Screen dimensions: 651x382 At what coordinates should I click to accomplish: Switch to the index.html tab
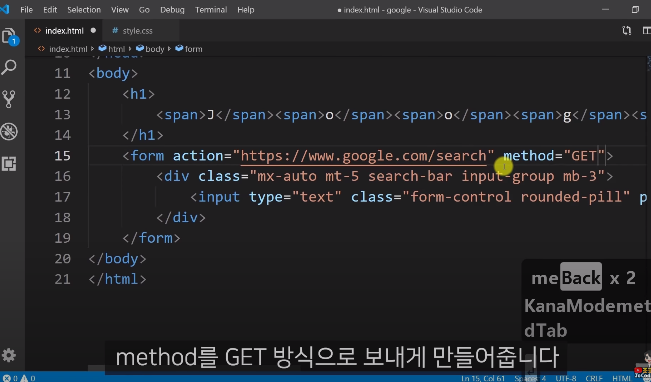coord(64,31)
